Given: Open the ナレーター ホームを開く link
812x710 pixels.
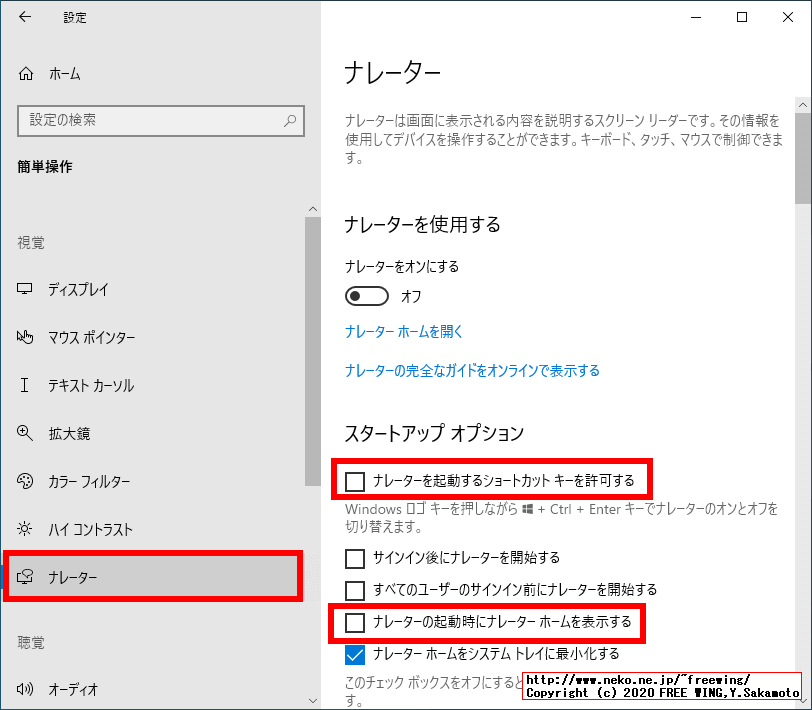Looking at the screenshot, I should [x=403, y=331].
